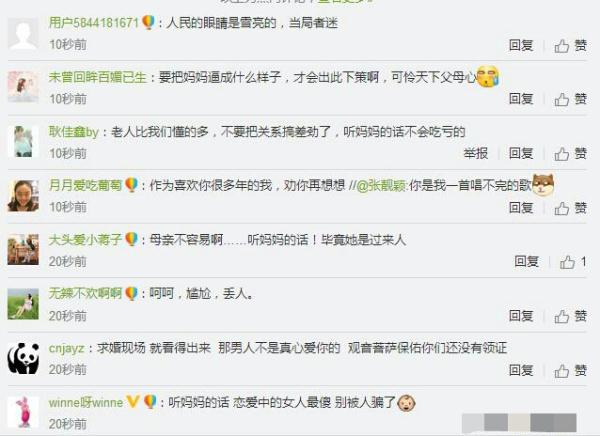The image size is (600, 436).
Task: Click the like icon on 无辣不欢啊啊's comment
Action: tap(571, 316)
